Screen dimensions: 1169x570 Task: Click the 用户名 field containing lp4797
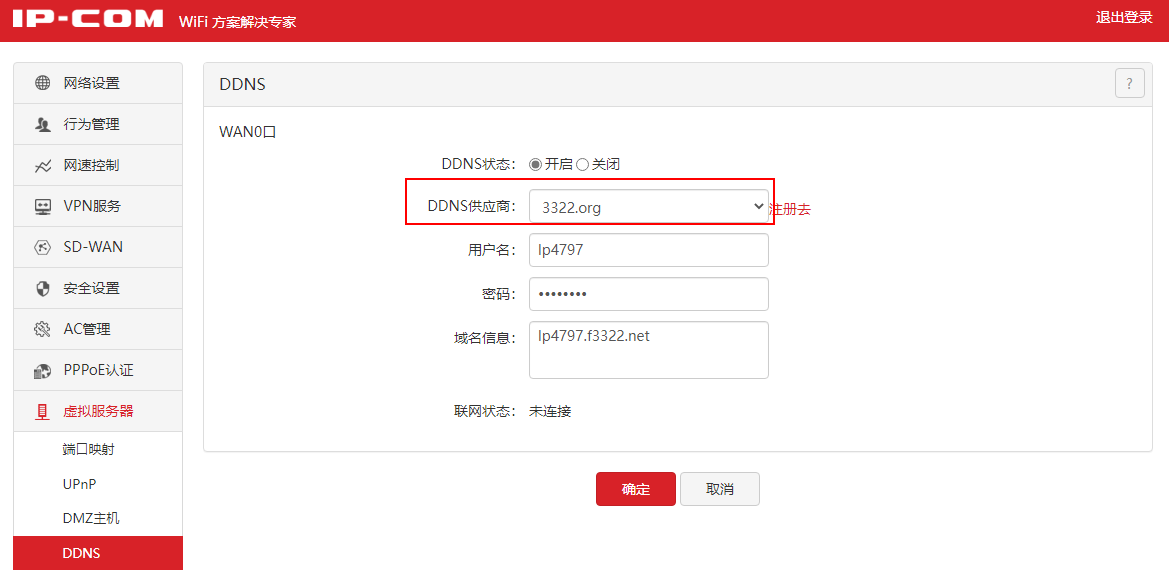(x=649, y=250)
